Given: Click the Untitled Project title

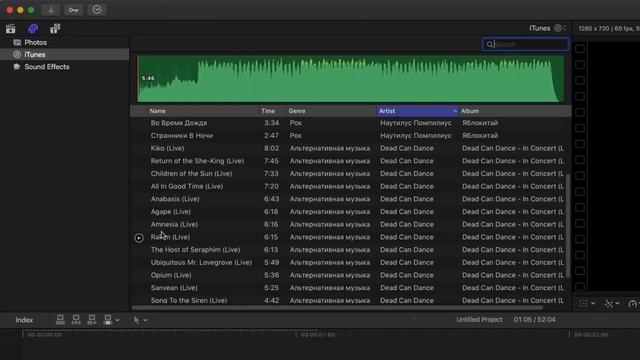Looking at the screenshot, I should point(479,320).
